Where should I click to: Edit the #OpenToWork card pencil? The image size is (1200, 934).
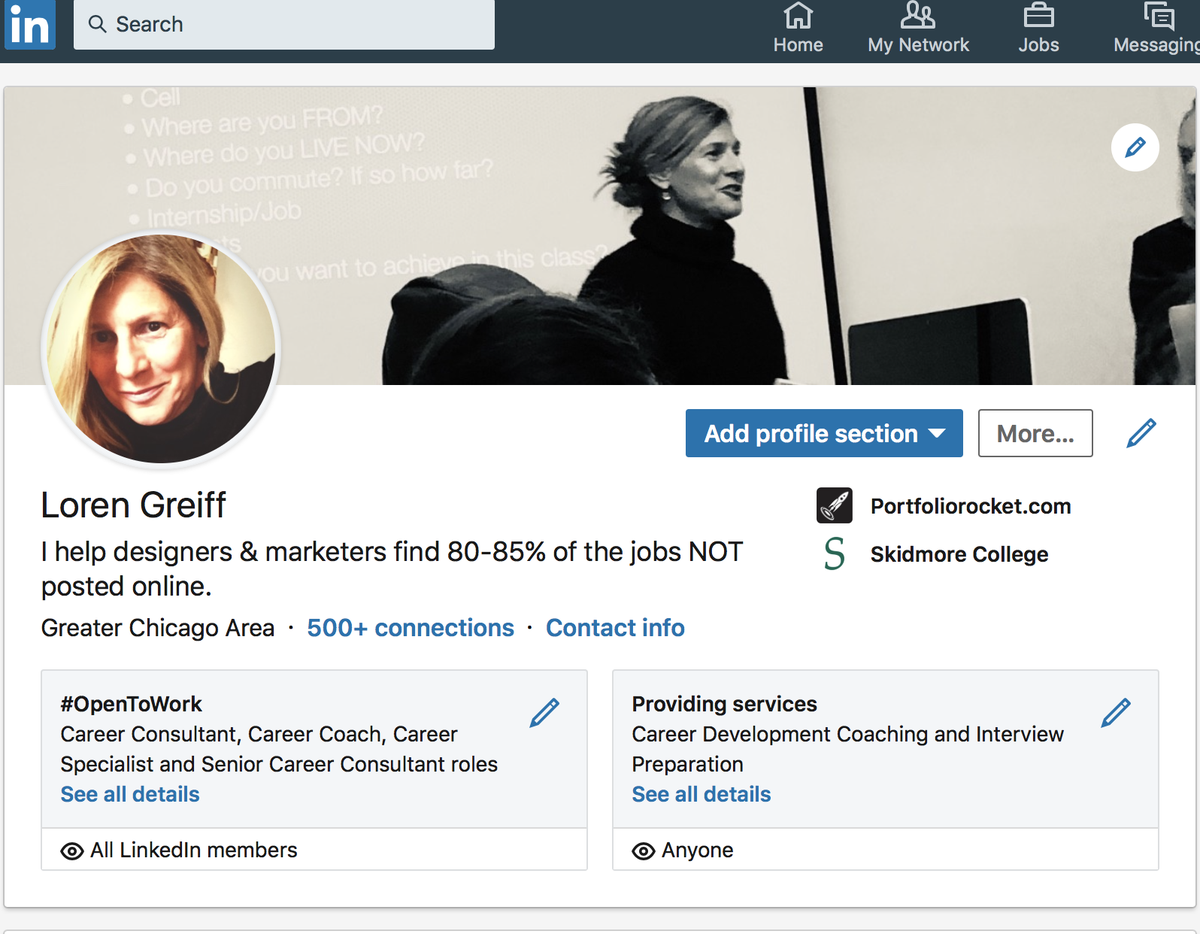[544, 713]
